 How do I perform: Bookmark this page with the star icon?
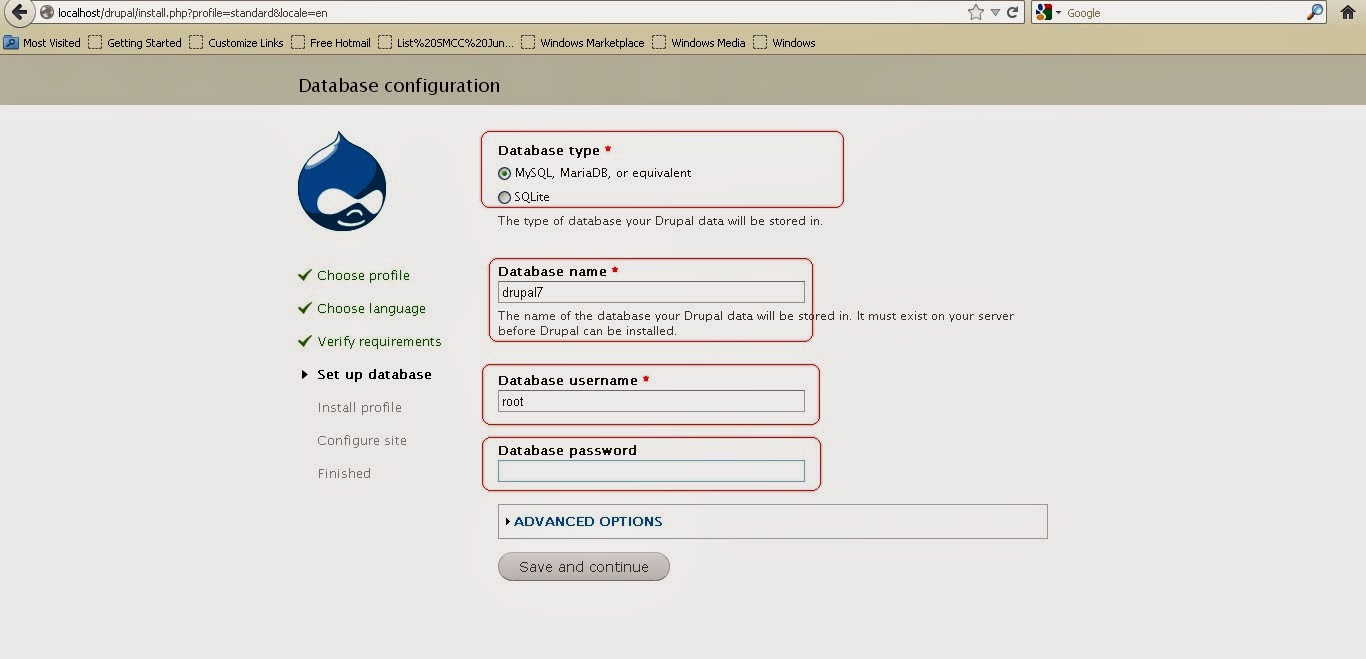(976, 12)
